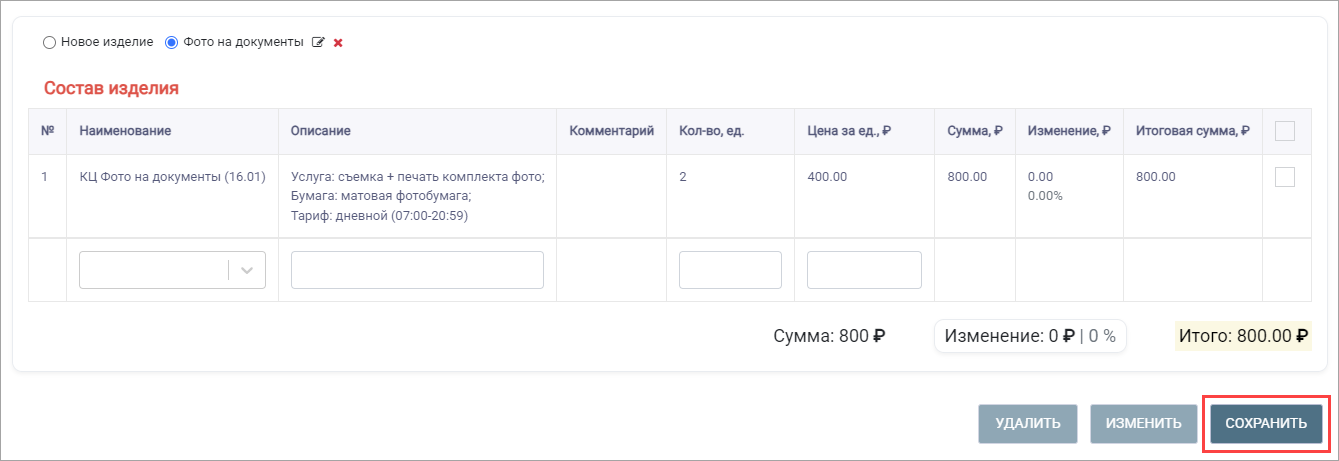Click the УДАЛИТЬ button
This screenshot has width=1339, height=461.
point(1028,424)
